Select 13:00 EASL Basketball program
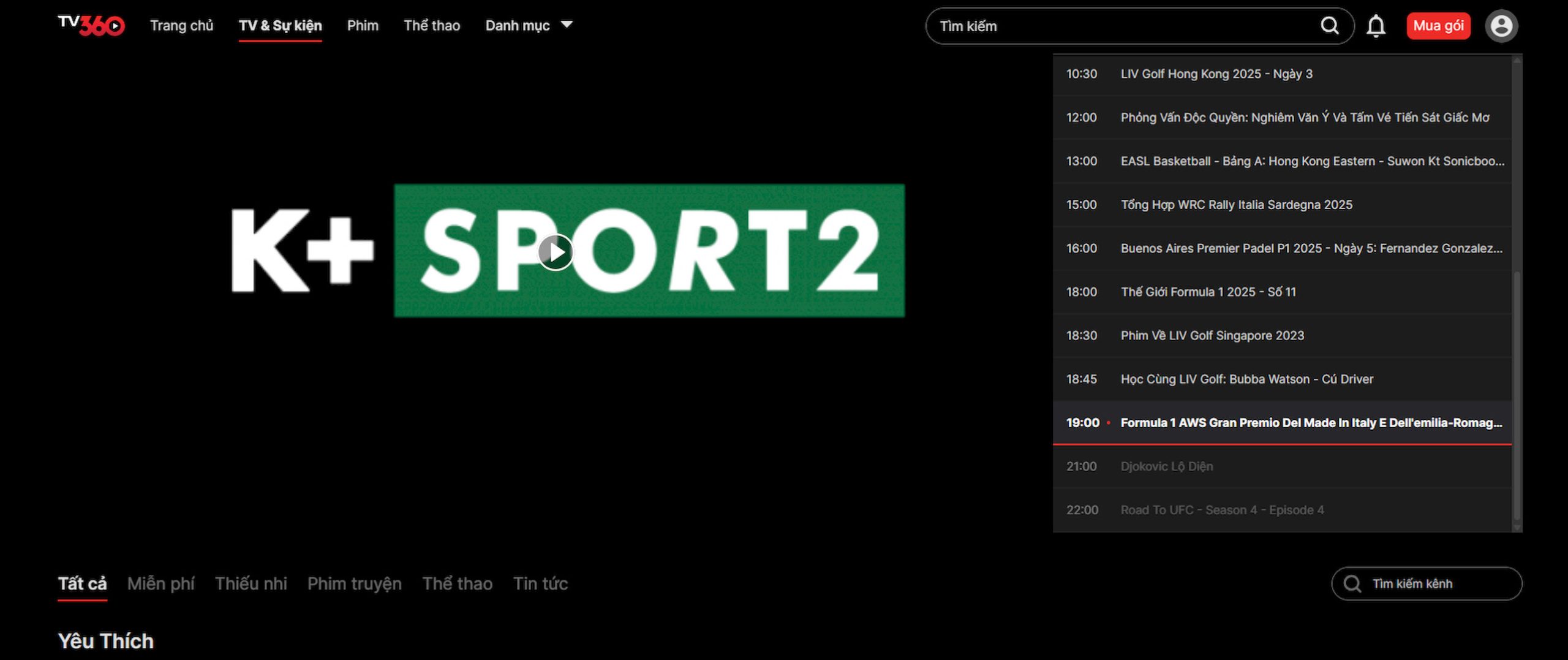The width and height of the screenshot is (1568, 660). [x=1283, y=161]
